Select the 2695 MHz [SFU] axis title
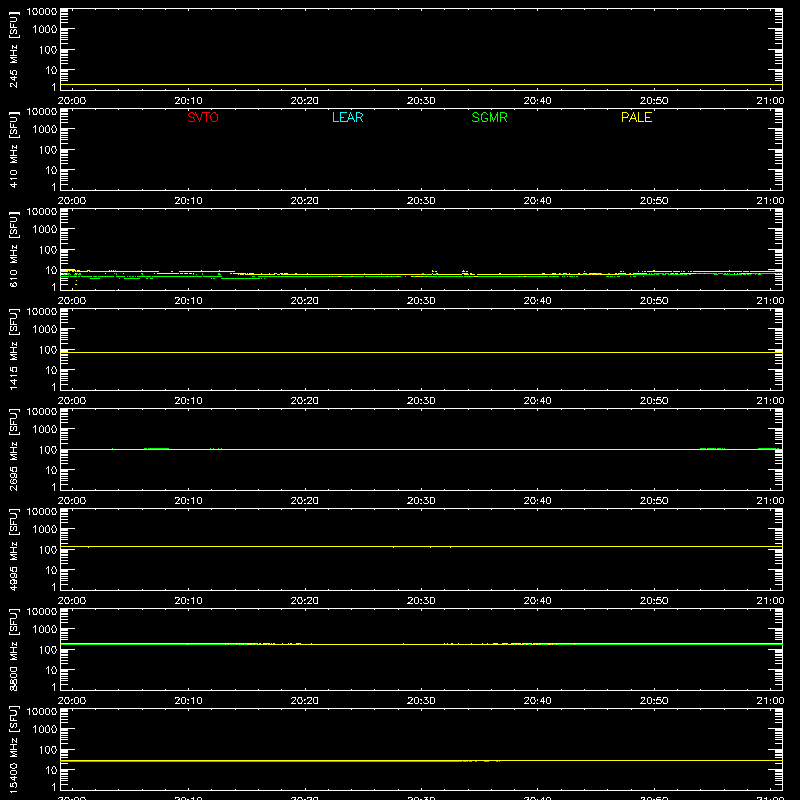 click(x=14, y=449)
